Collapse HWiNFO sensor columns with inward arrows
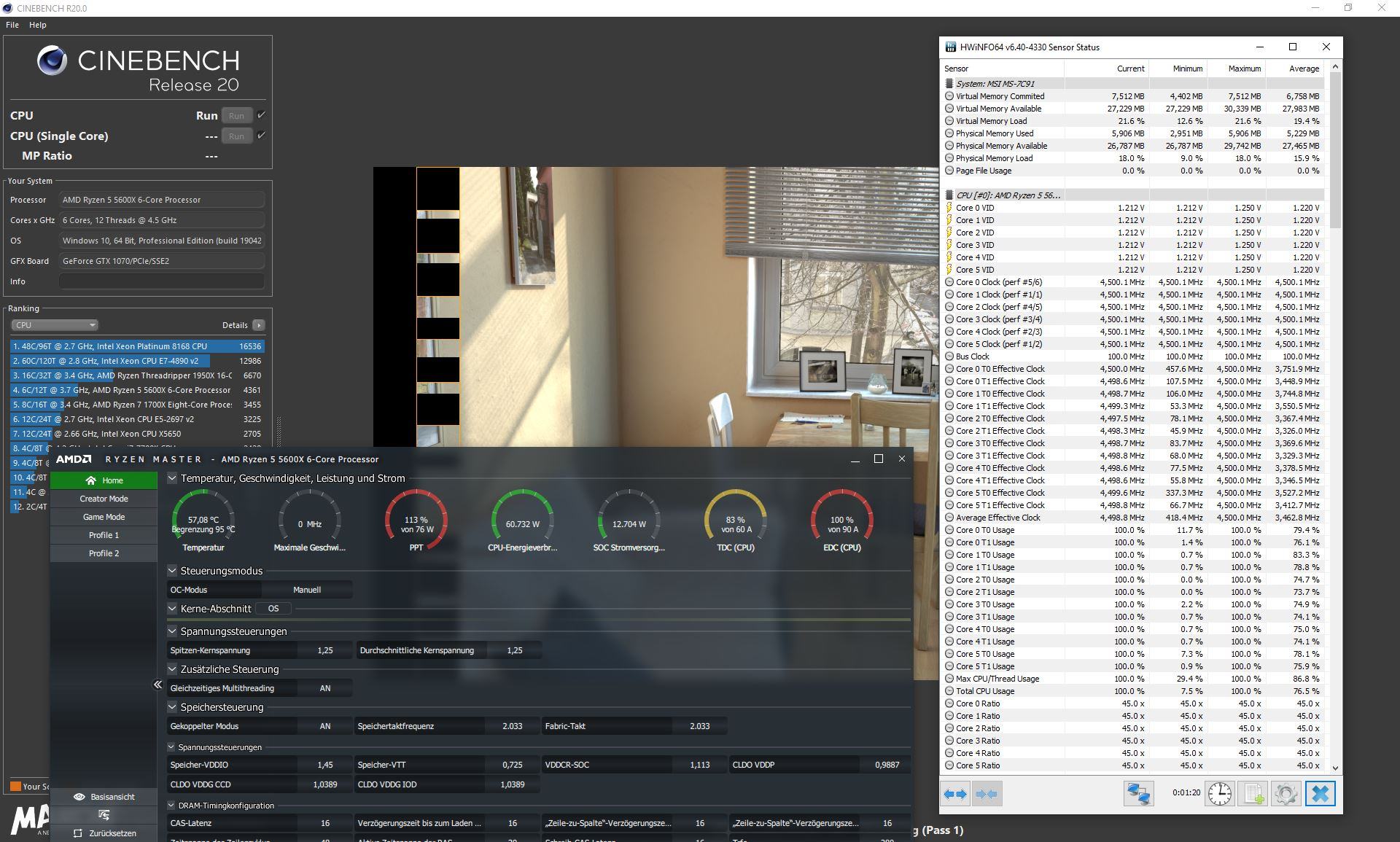This screenshot has width=1400, height=842. (987, 794)
